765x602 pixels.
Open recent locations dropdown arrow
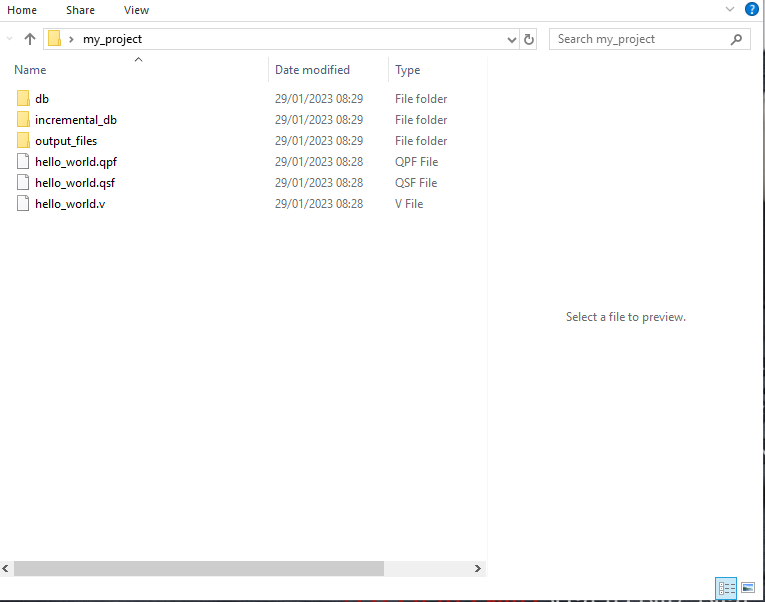tap(9, 39)
